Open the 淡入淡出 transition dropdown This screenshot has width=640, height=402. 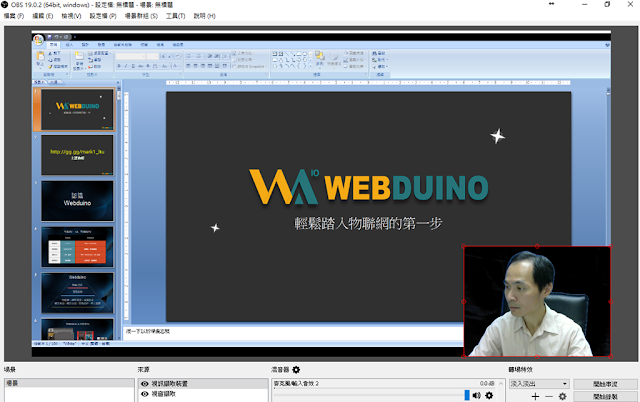click(x=539, y=384)
